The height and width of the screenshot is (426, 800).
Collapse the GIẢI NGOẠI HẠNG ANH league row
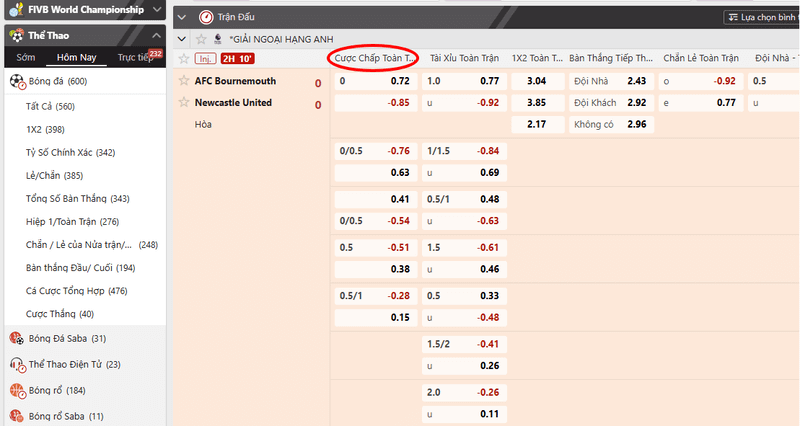click(180, 38)
